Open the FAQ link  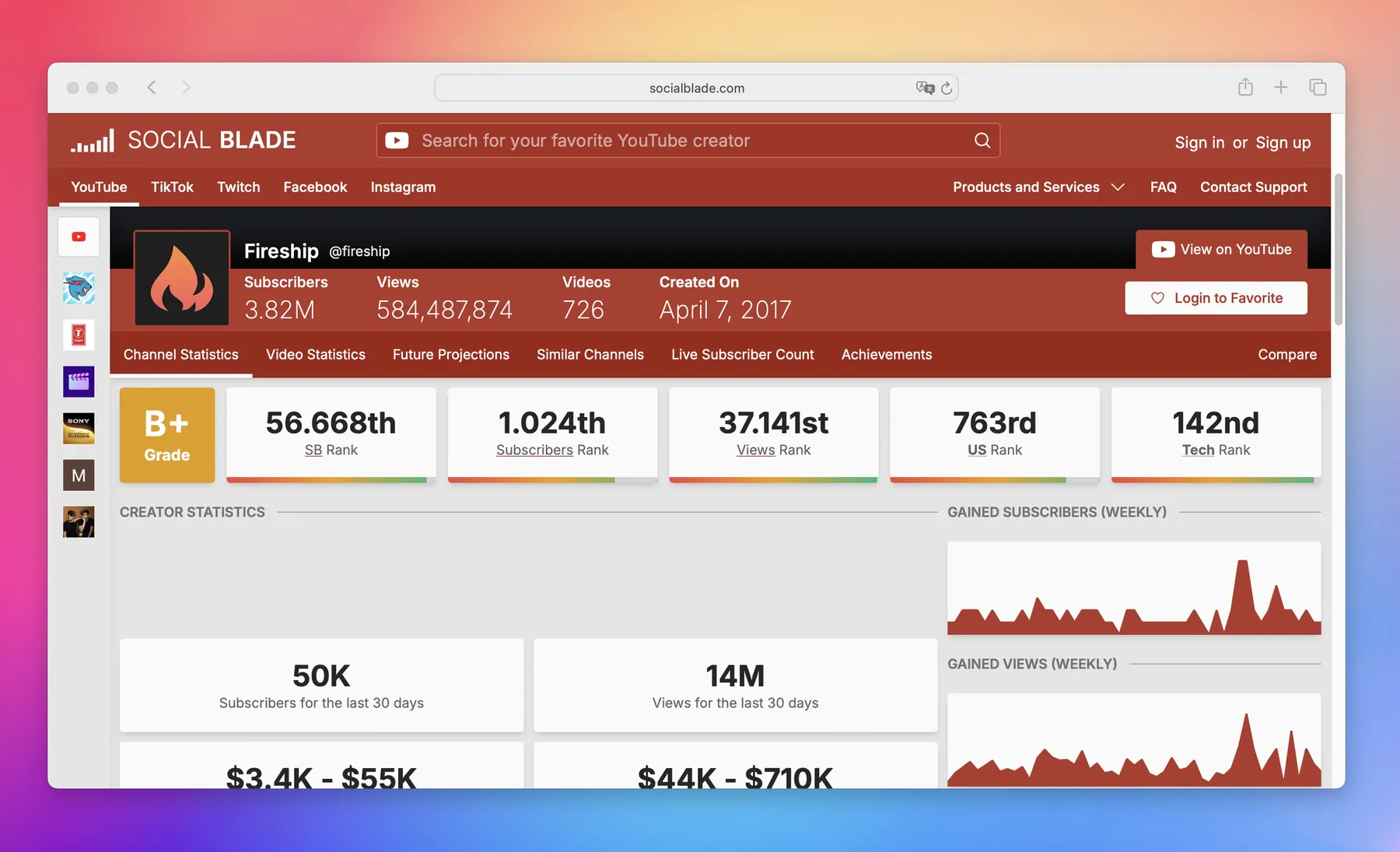tap(1163, 188)
